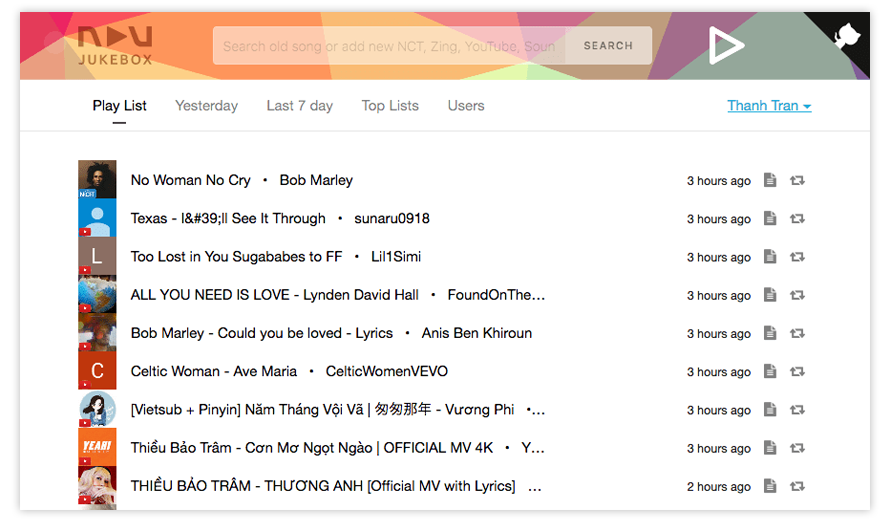Click the NCT Jukebox logo
The image size is (890, 521).
115,45
